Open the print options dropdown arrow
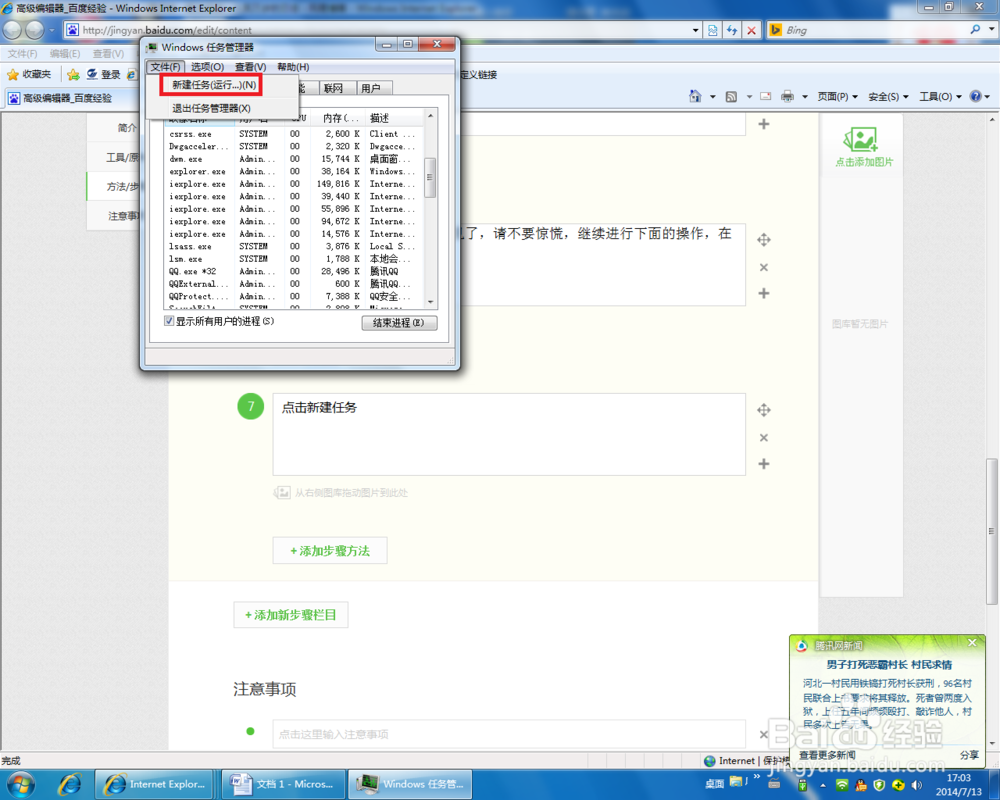The height and width of the screenshot is (800, 1000). pos(805,97)
